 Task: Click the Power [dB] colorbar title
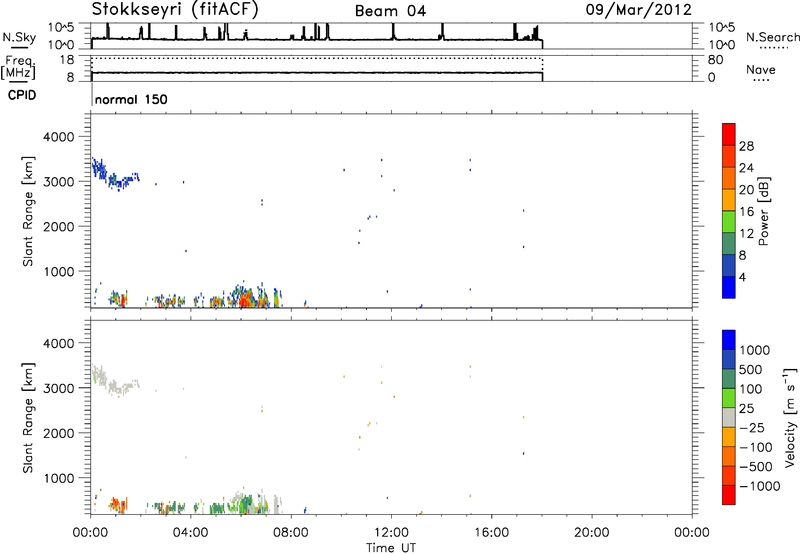[x=763, y=211]
